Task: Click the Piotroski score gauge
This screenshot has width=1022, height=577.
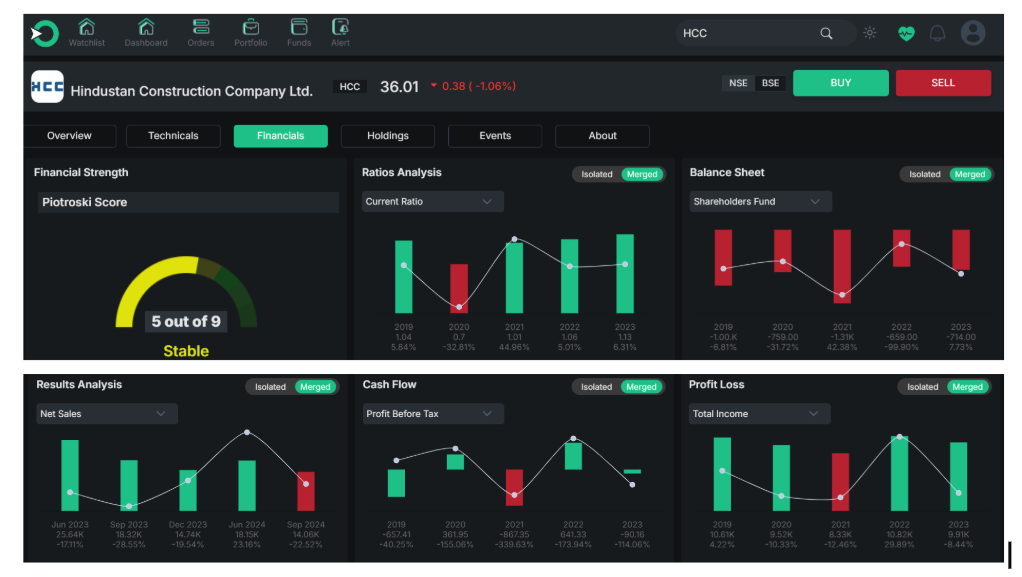Action: click(186, 291)
